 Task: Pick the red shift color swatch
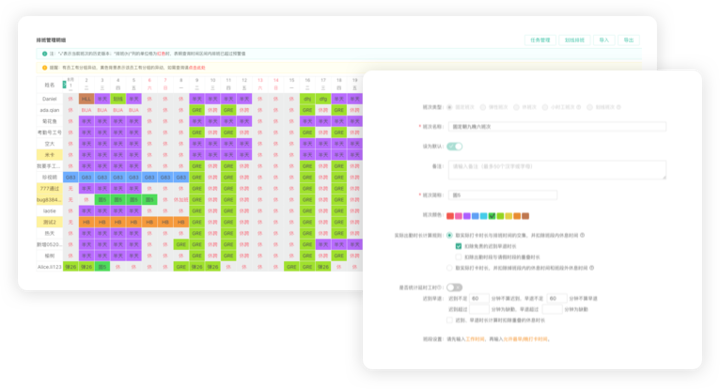pos(450,216)
